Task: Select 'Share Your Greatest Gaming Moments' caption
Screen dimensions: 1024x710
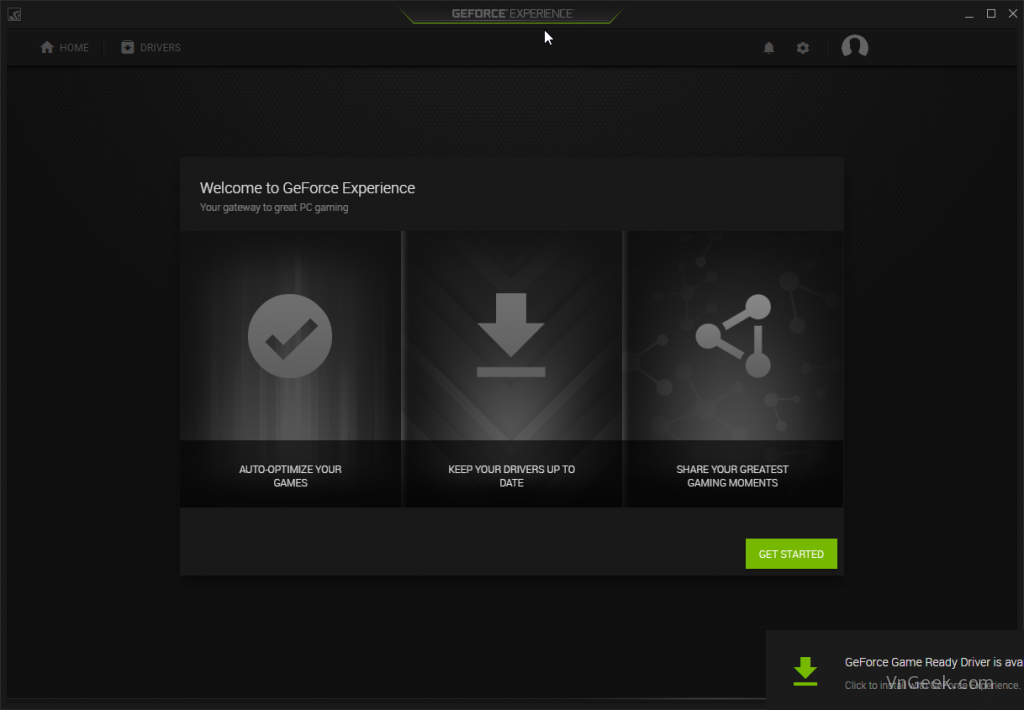Action: (x=732, y=476)
